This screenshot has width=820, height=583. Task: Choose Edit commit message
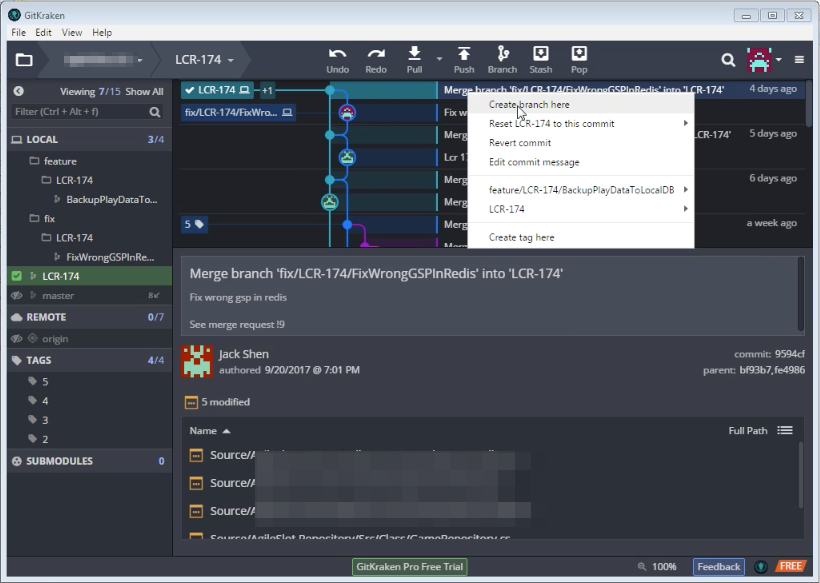[580, 162]
